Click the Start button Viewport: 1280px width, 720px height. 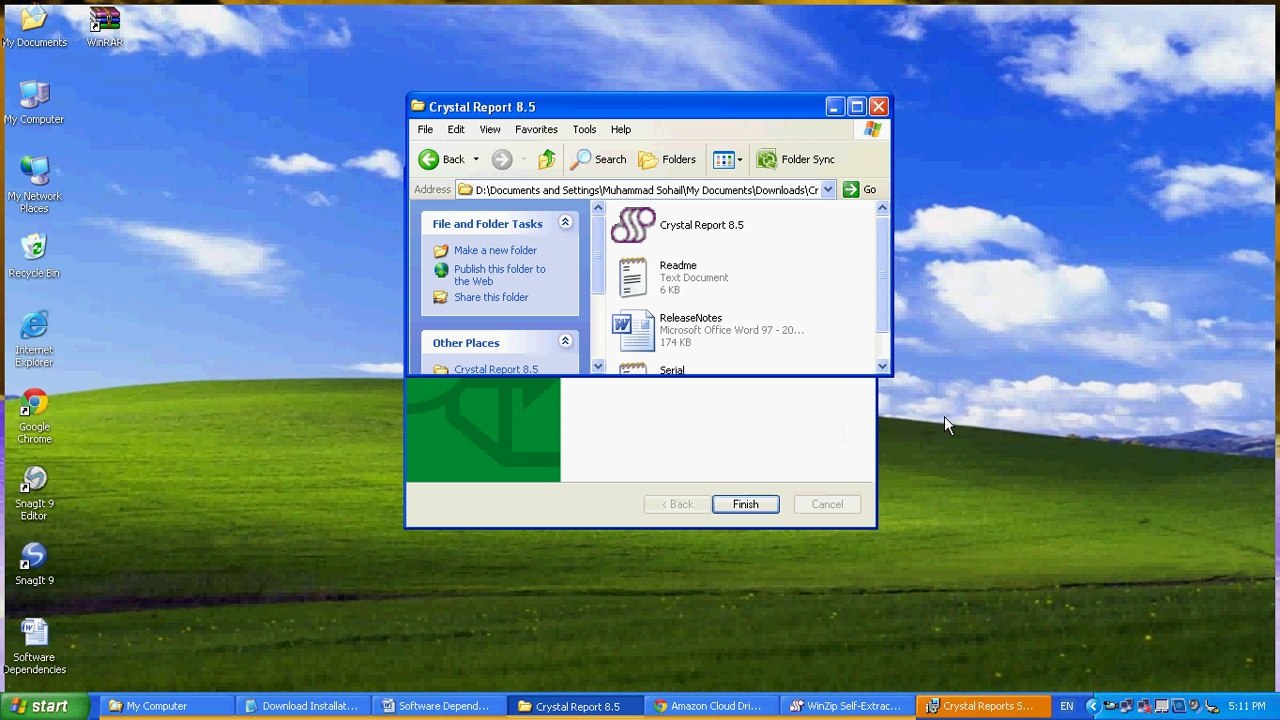pyautogui.click(x=42, y=706)
